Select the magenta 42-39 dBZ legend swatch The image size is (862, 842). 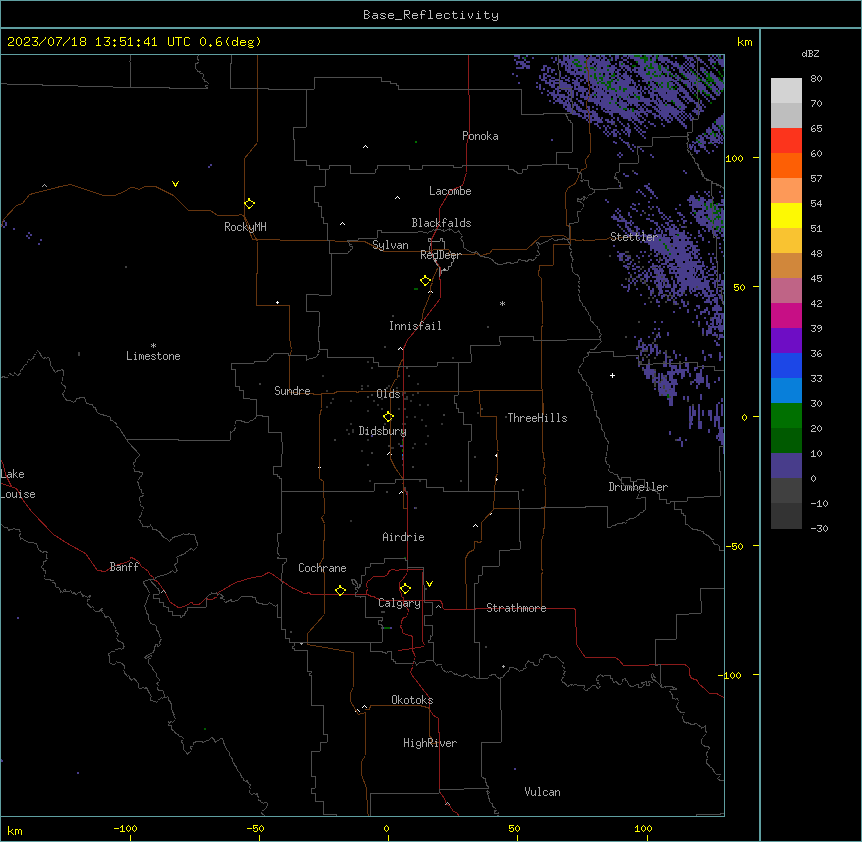[x=786, y=315]
